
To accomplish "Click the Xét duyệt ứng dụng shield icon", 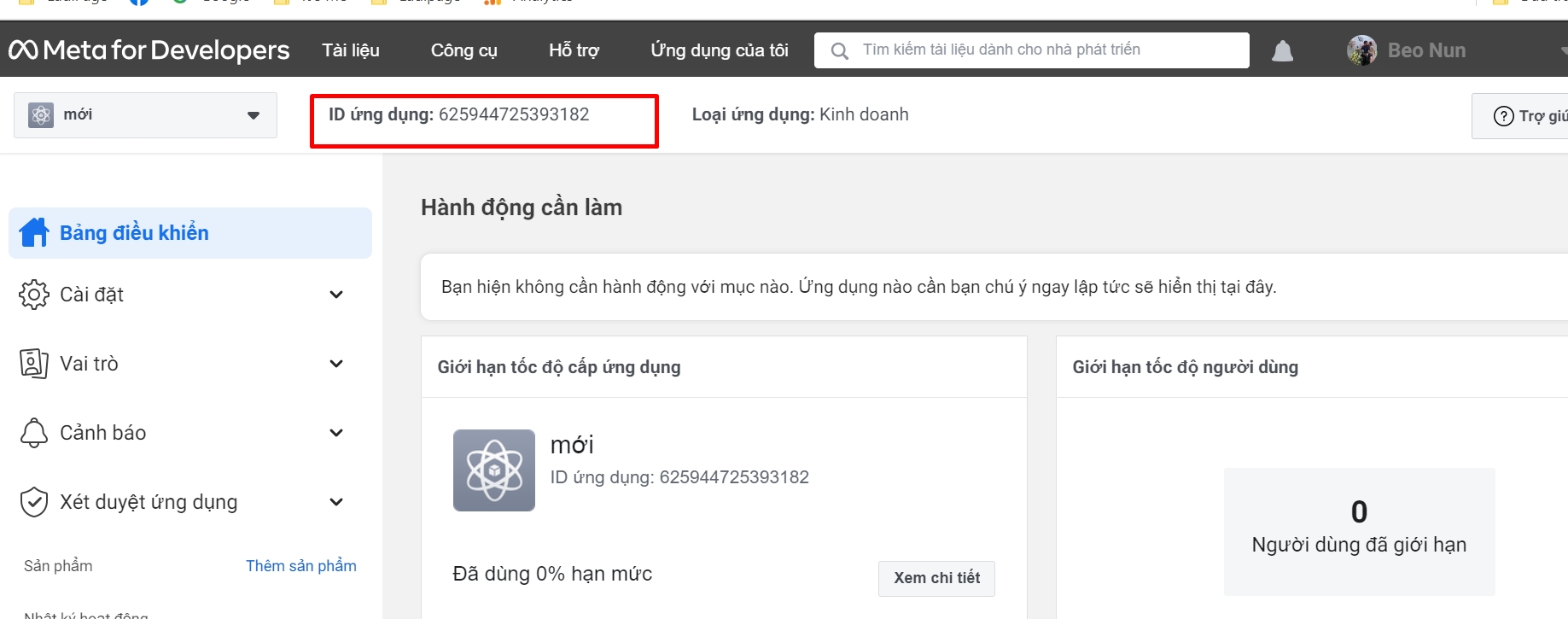I will point(34,502).
